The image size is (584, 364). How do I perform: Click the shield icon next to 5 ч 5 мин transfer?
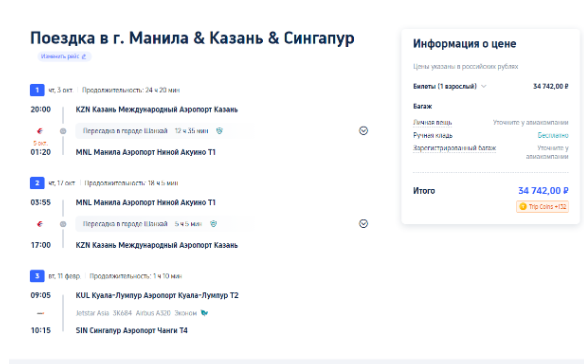coord(213,224)
